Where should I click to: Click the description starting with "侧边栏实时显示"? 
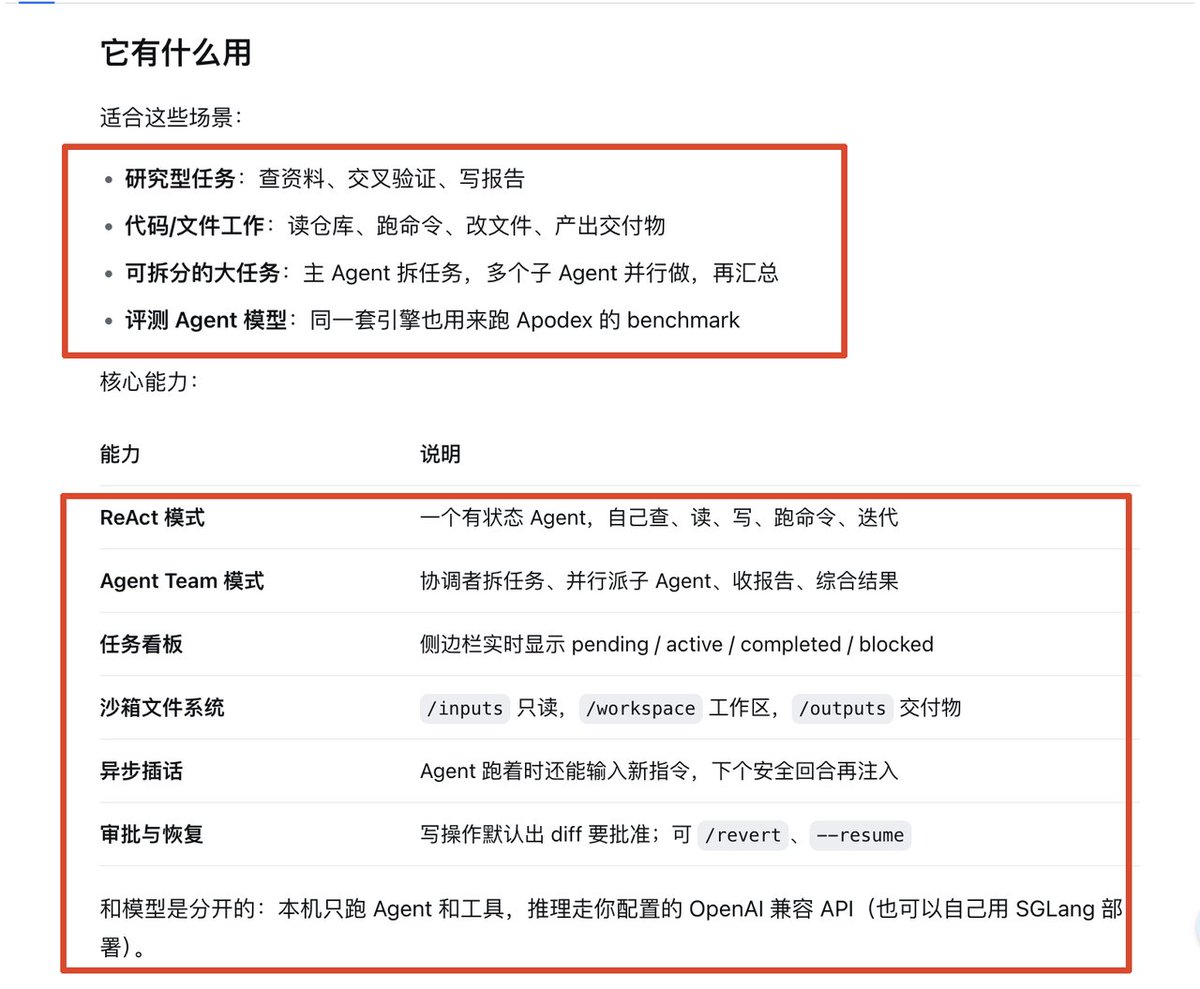click(x=677, y=645)
